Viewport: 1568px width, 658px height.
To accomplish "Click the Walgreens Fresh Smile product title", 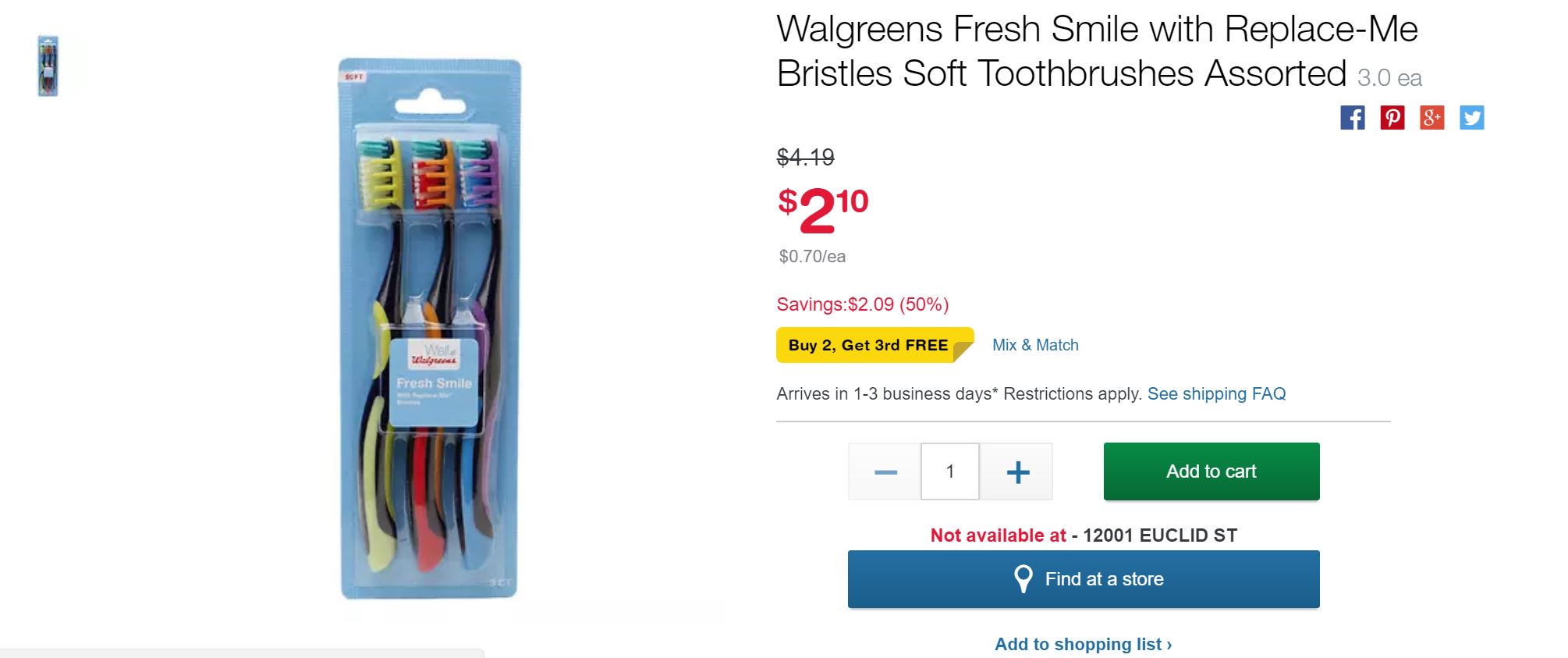I will point(1096,52).
